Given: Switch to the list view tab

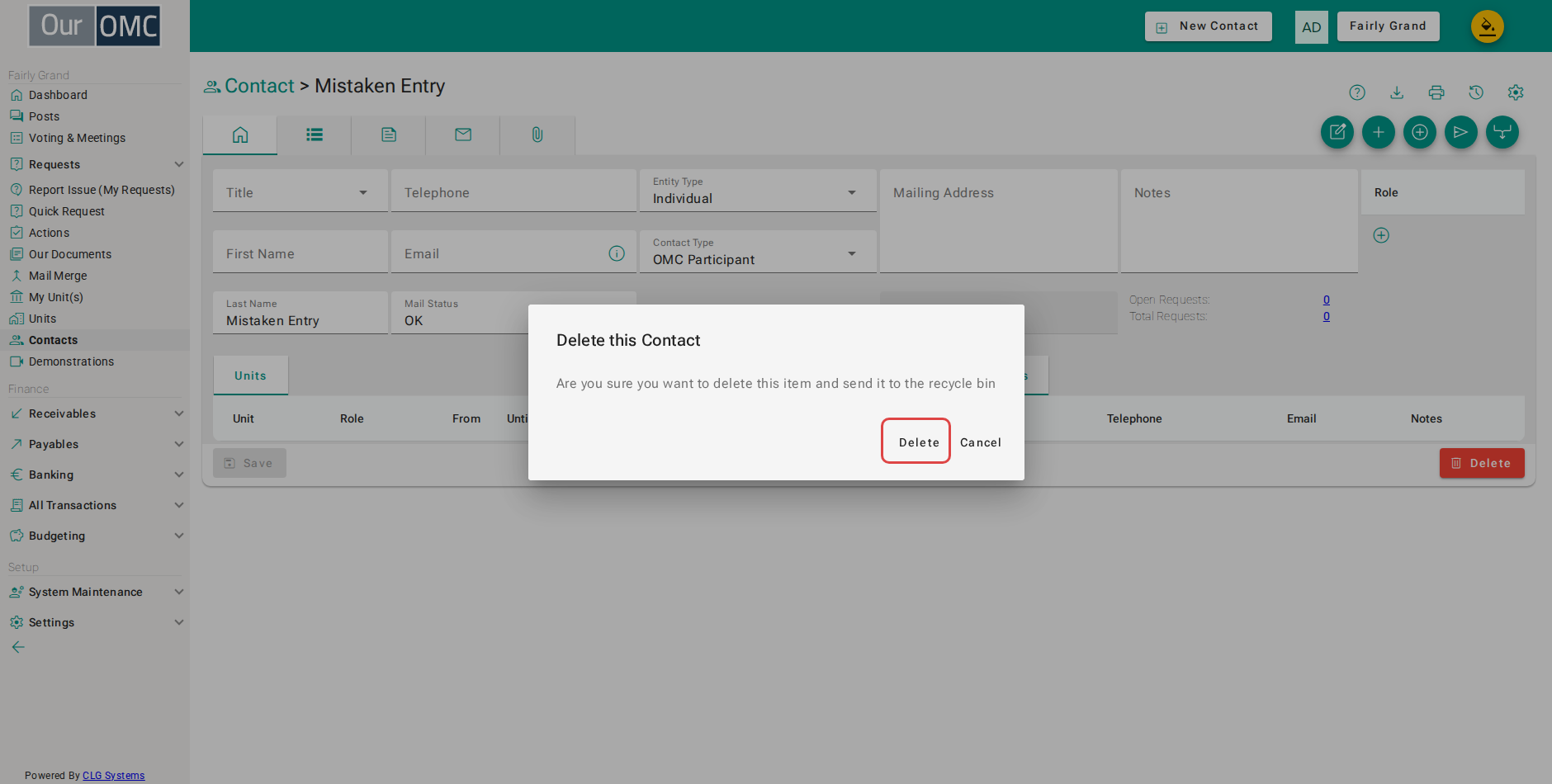Looking at the screenshot, I should (315, 135).
